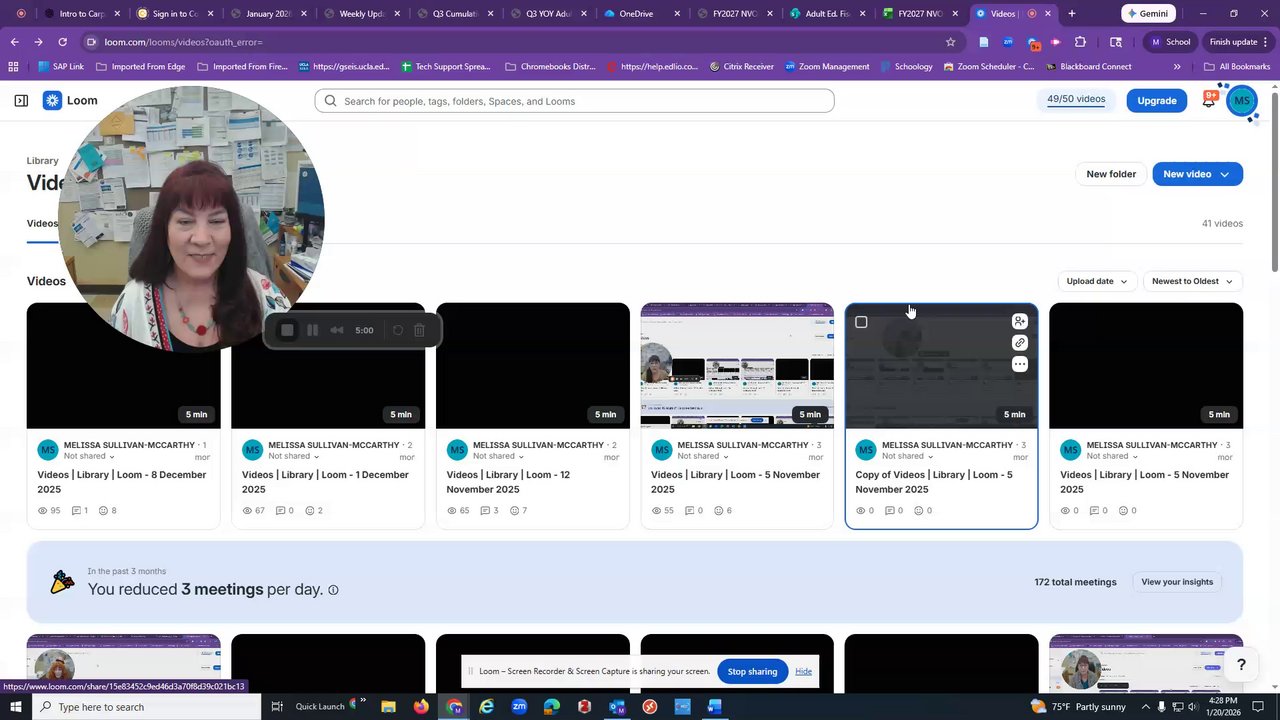This screenshot has width=1280, height=720.
Task: Reload the page
Action: point(62,42)
